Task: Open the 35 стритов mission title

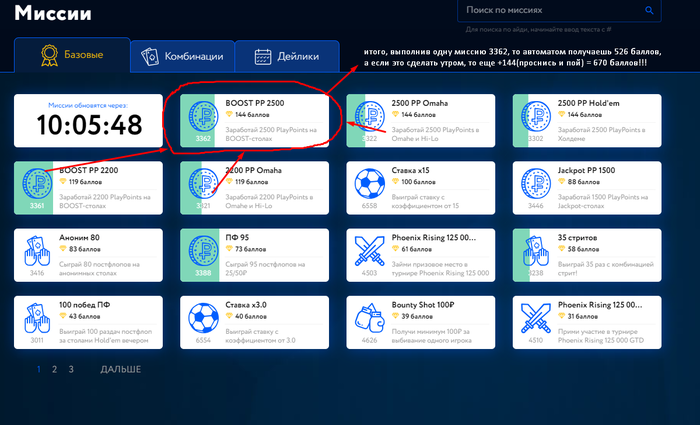Action: [577, 238]
